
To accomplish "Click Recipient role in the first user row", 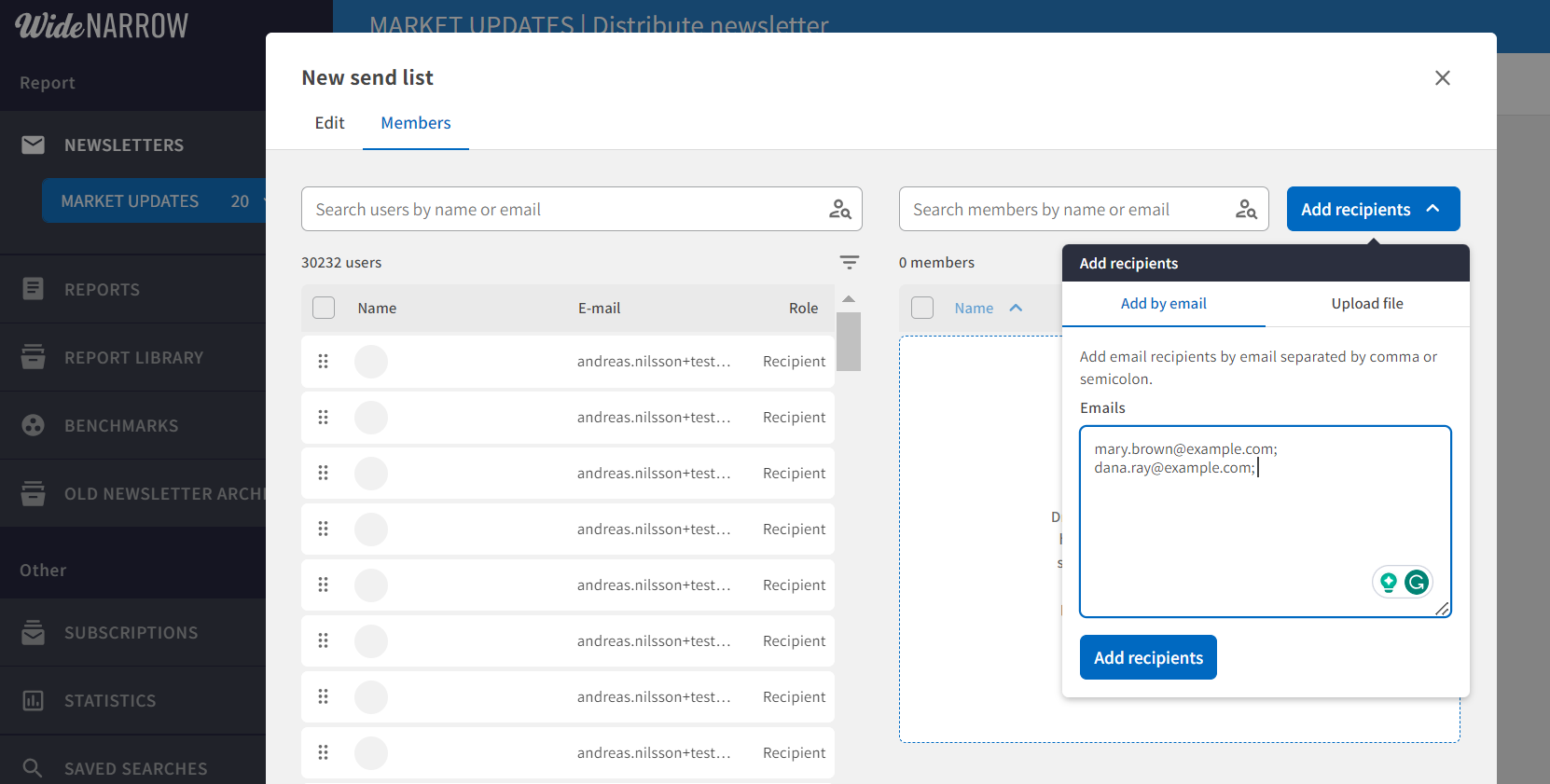I will 794,361.
